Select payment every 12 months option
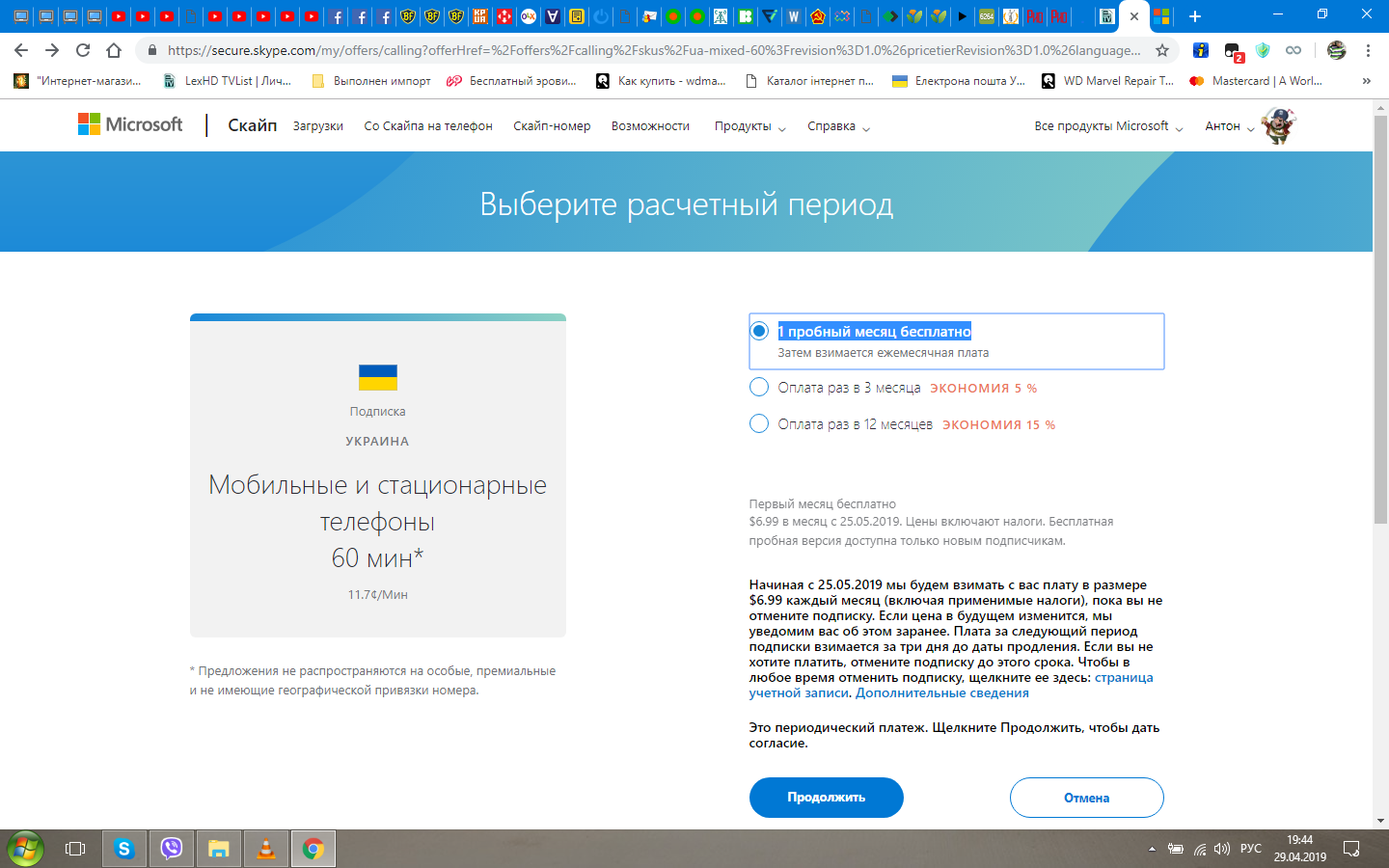The height and width of the screenshot is (868, 1389). pos(759,423)
